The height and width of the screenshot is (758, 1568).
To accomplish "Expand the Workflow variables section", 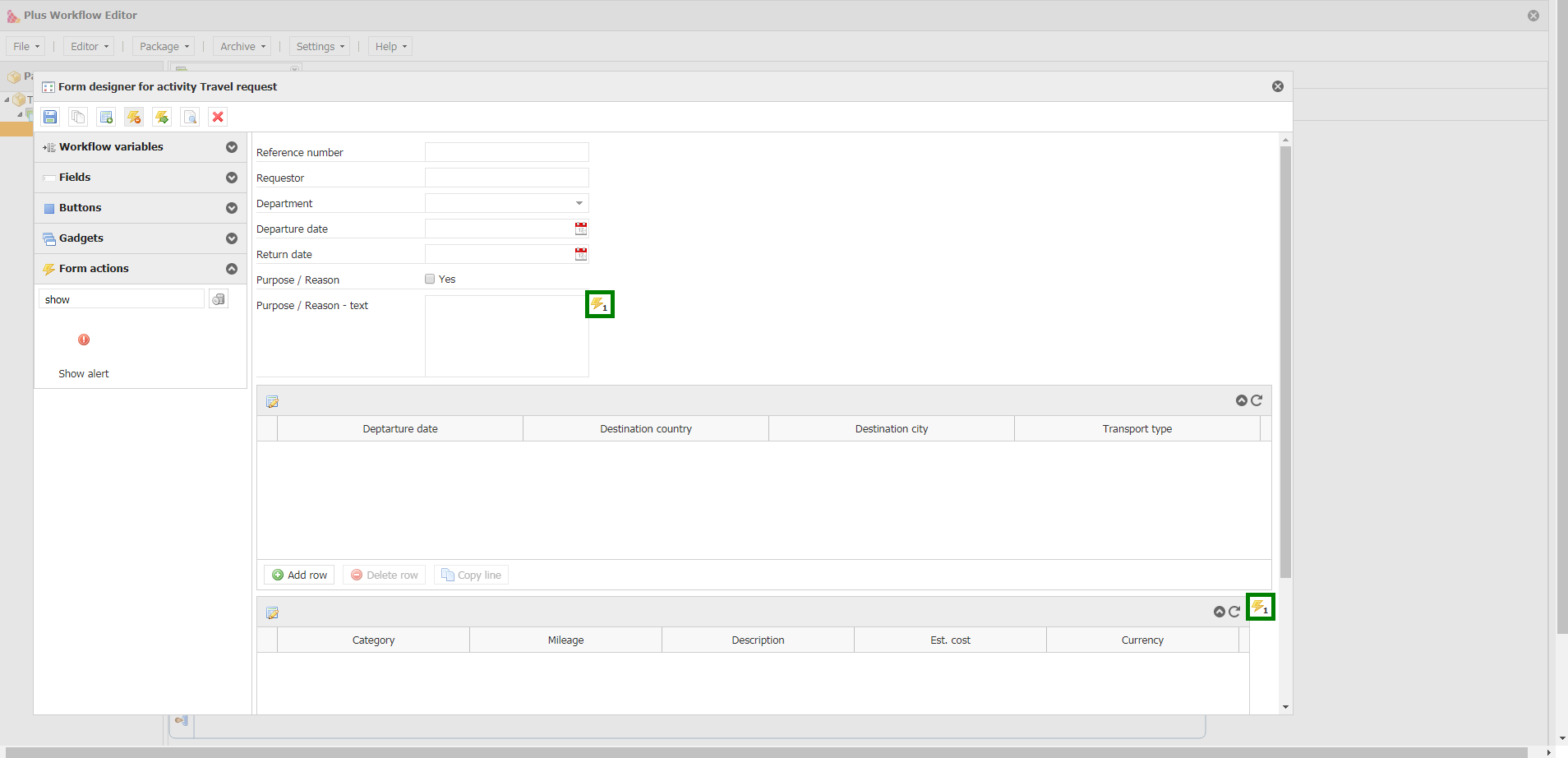I will click(x=232, y=147).
